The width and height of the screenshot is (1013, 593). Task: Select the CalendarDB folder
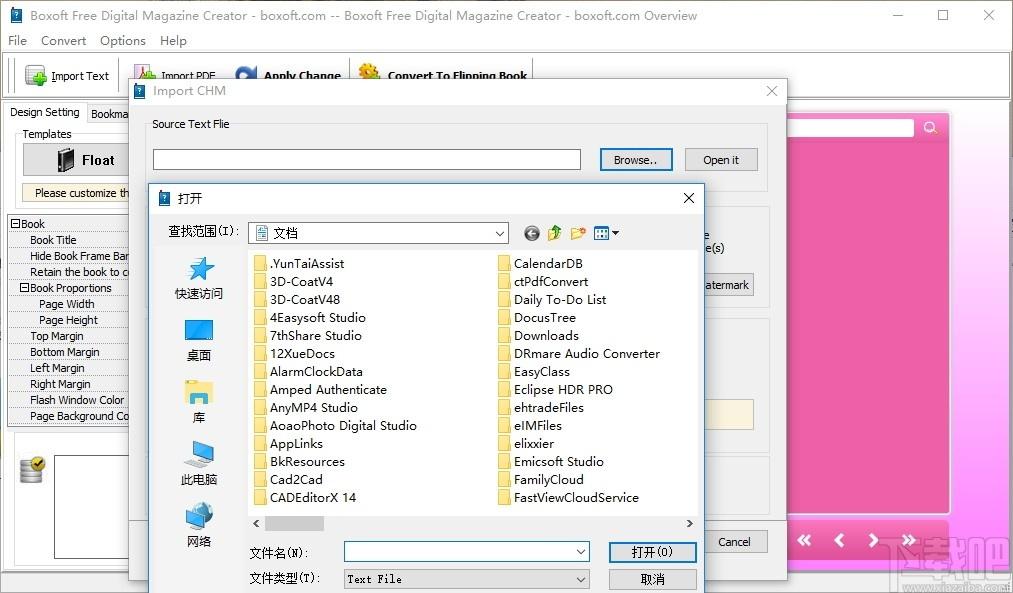[x=541, y=264]
